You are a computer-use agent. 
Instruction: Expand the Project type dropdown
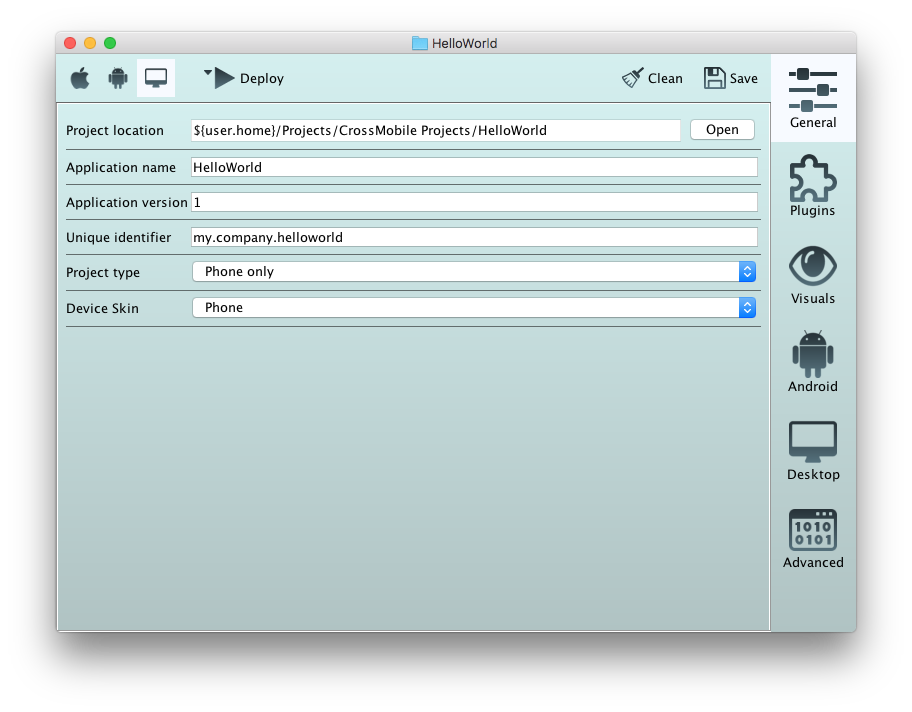click(474, 272)
